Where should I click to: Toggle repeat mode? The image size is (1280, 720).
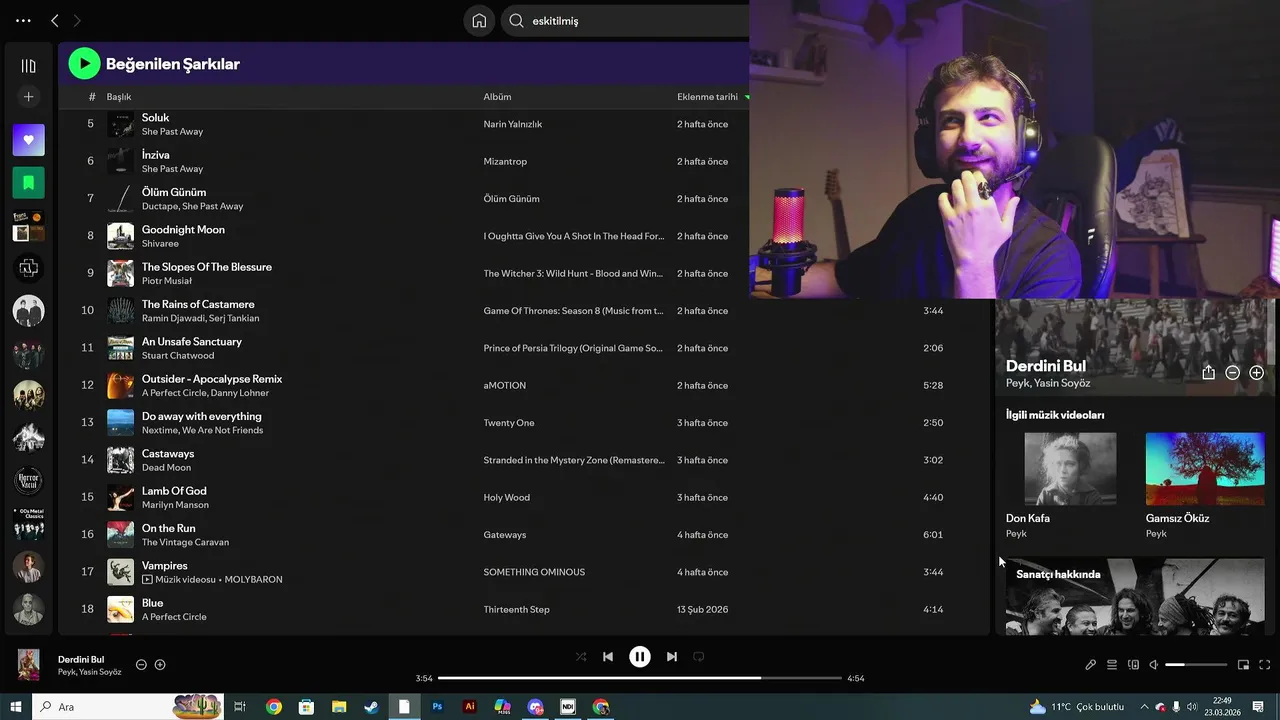point(699,657)
